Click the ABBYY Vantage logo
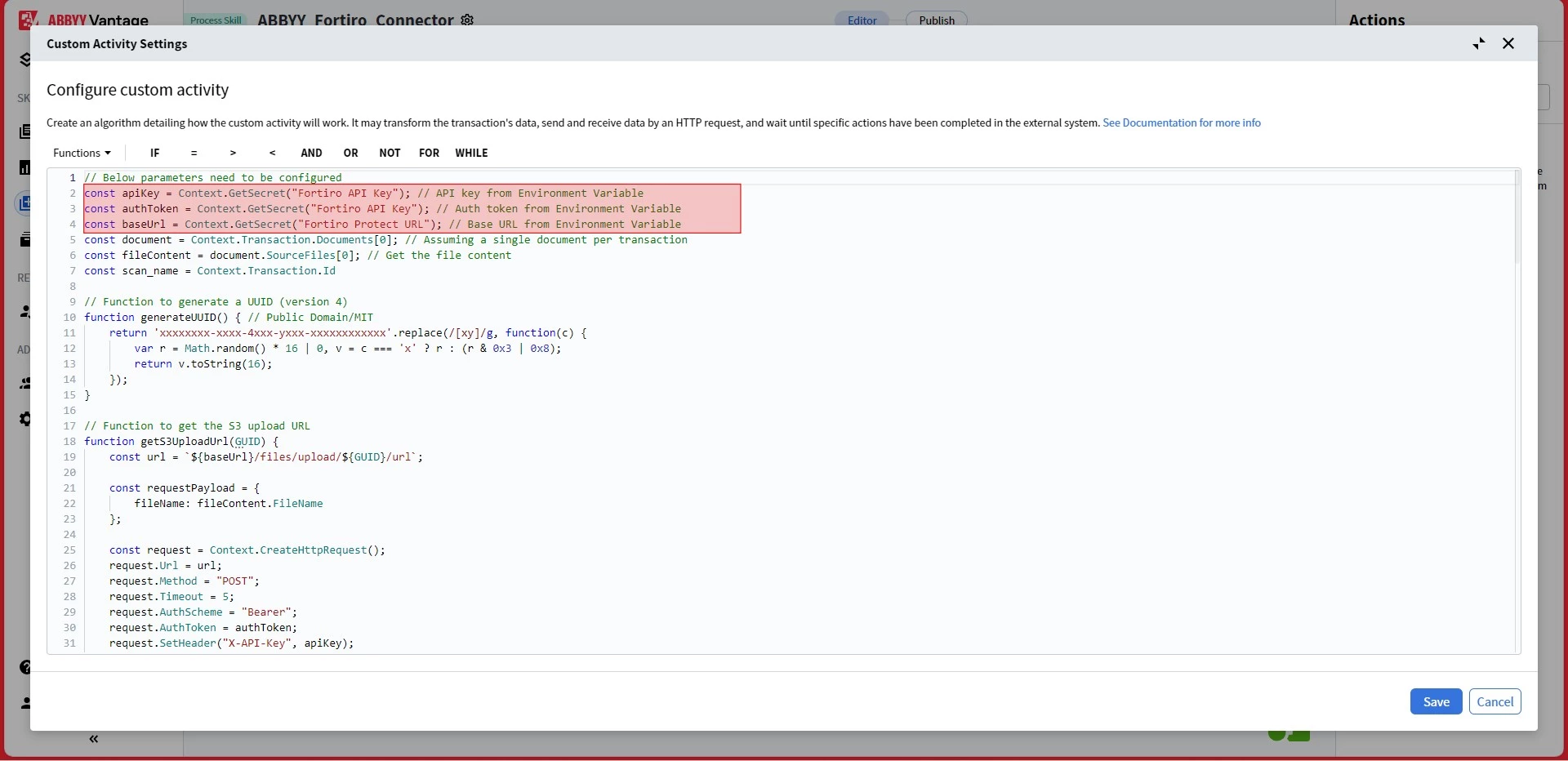The width and height of the screenshot is (1568, 761). coord(83,20)
